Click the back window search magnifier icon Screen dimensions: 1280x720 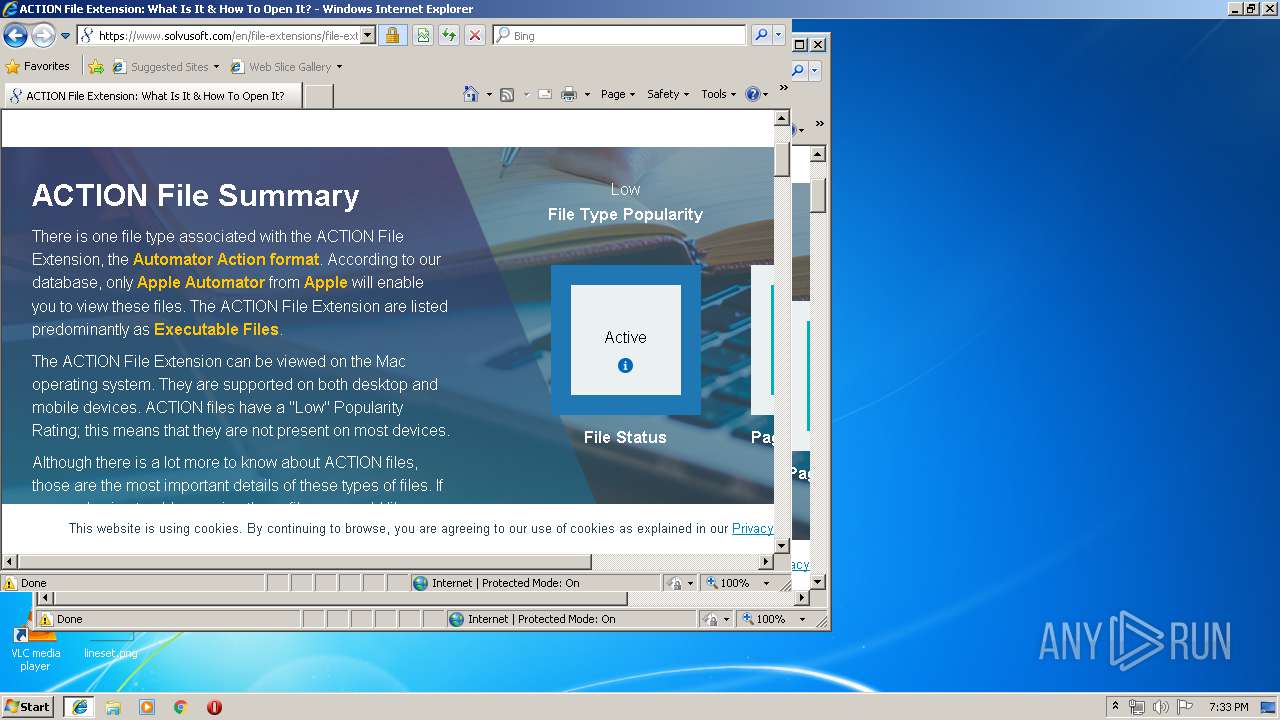tap(798, 71)
